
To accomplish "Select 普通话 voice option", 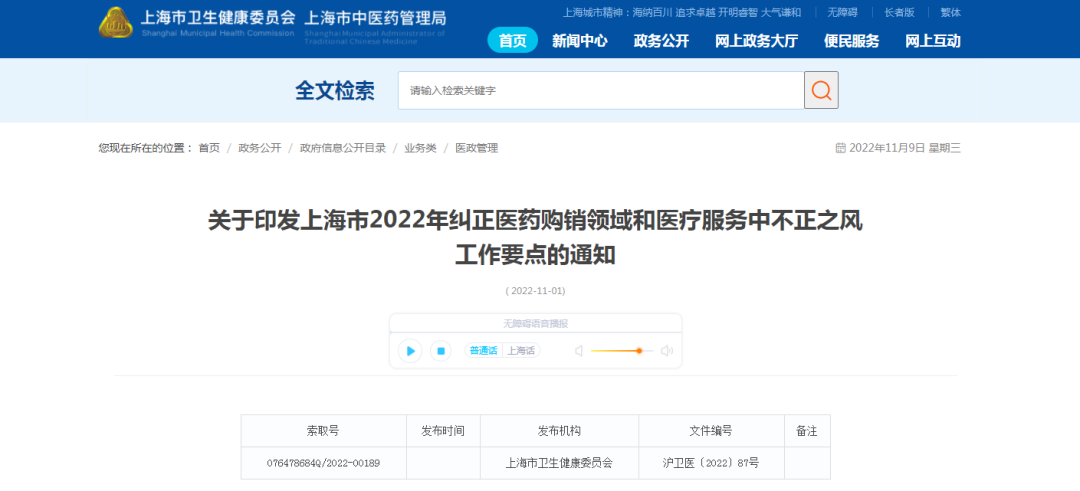I will tap(483, 351).
